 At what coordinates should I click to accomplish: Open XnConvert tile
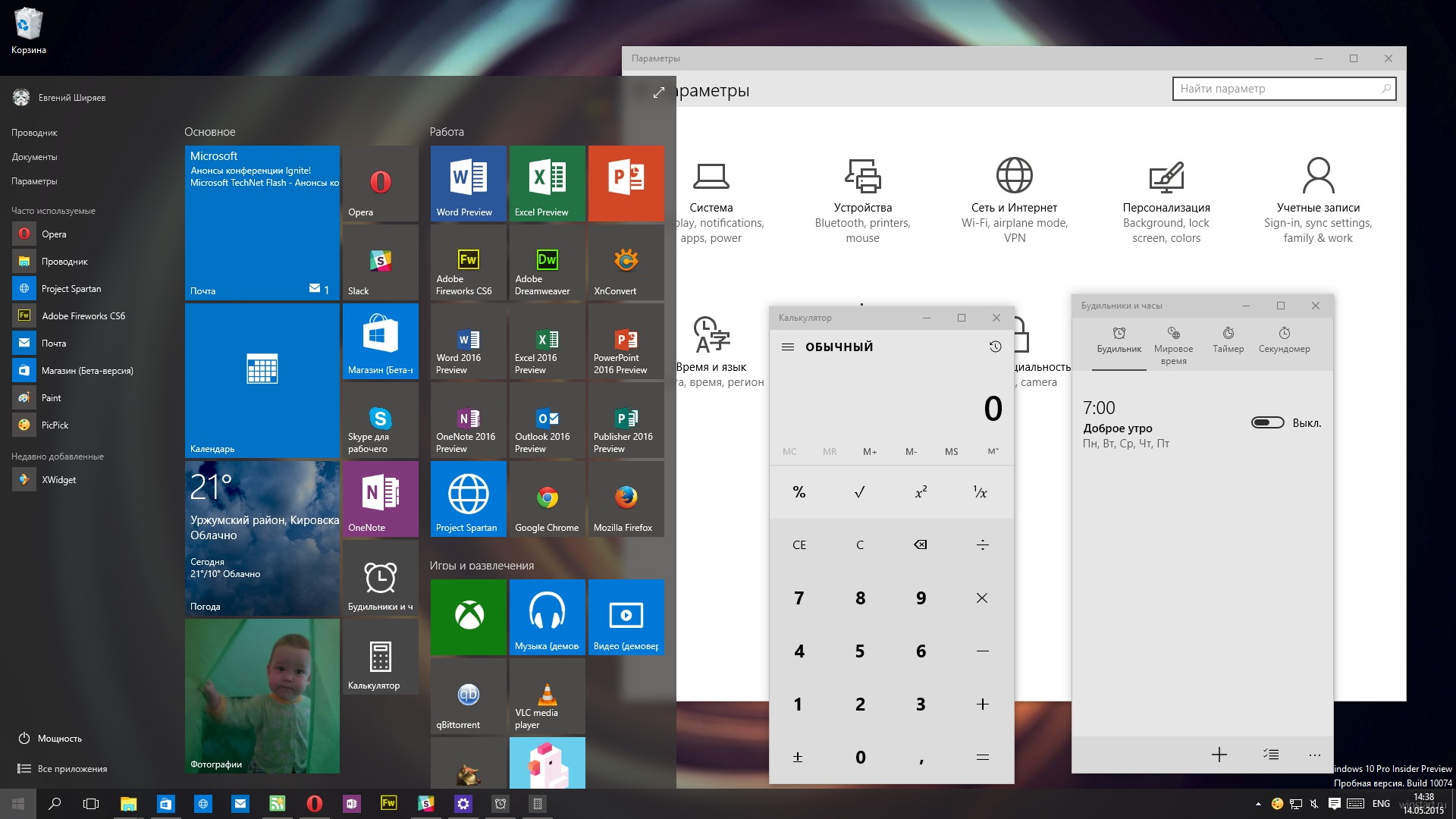626,262
